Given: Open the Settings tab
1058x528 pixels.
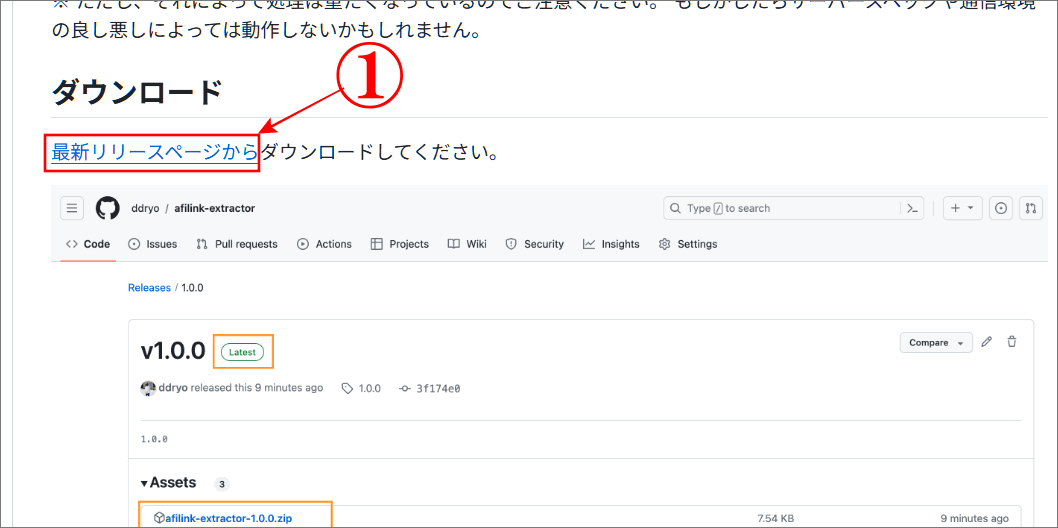Looking at the screenshot, I should [688, 244].
